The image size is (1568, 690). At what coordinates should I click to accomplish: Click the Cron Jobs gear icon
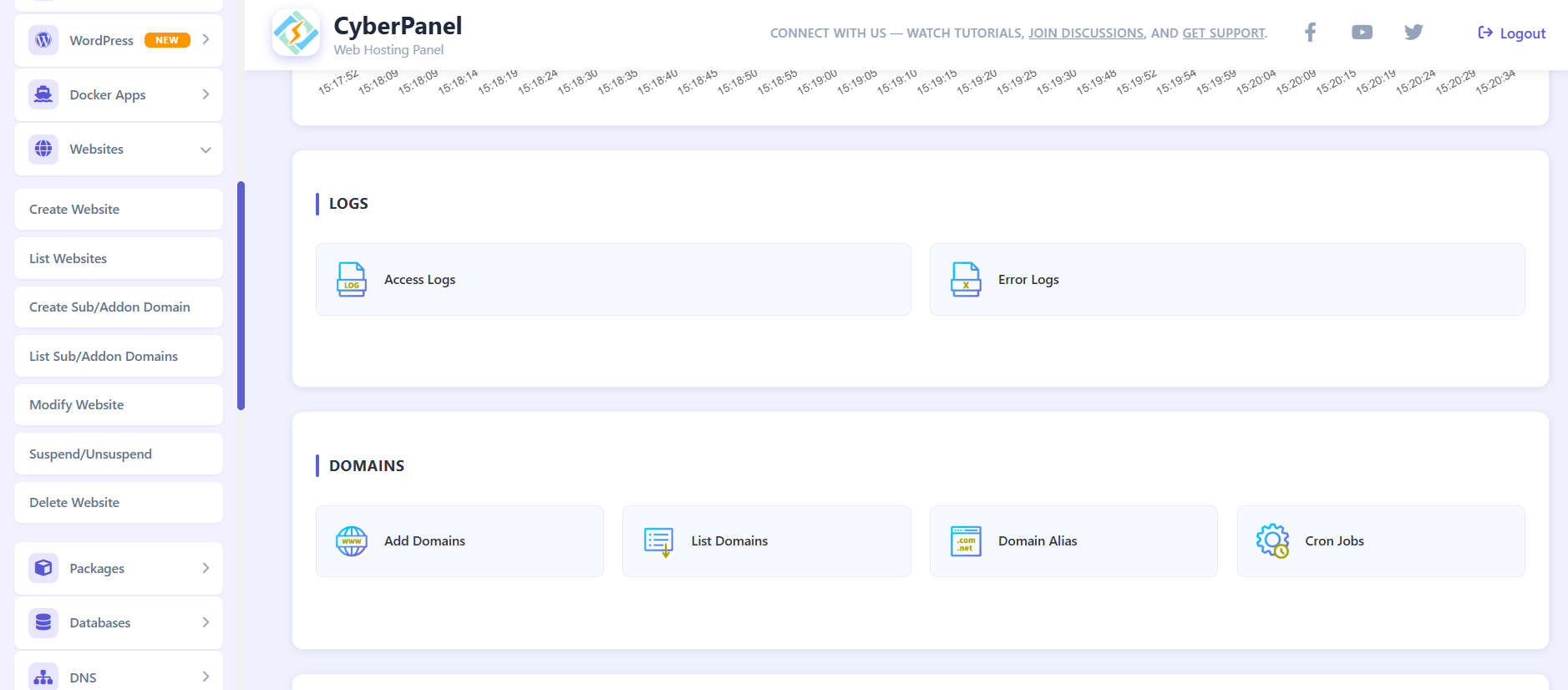pyautogui.click(x=1272, y=541)
